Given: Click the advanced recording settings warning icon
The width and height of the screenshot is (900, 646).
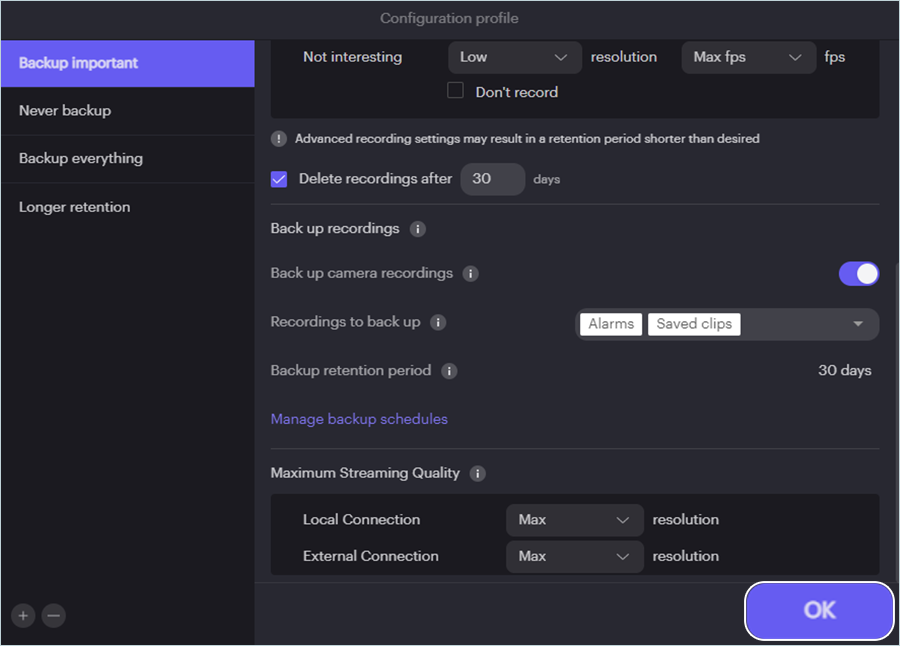Looking at the screenshot, I should (279, 139).
